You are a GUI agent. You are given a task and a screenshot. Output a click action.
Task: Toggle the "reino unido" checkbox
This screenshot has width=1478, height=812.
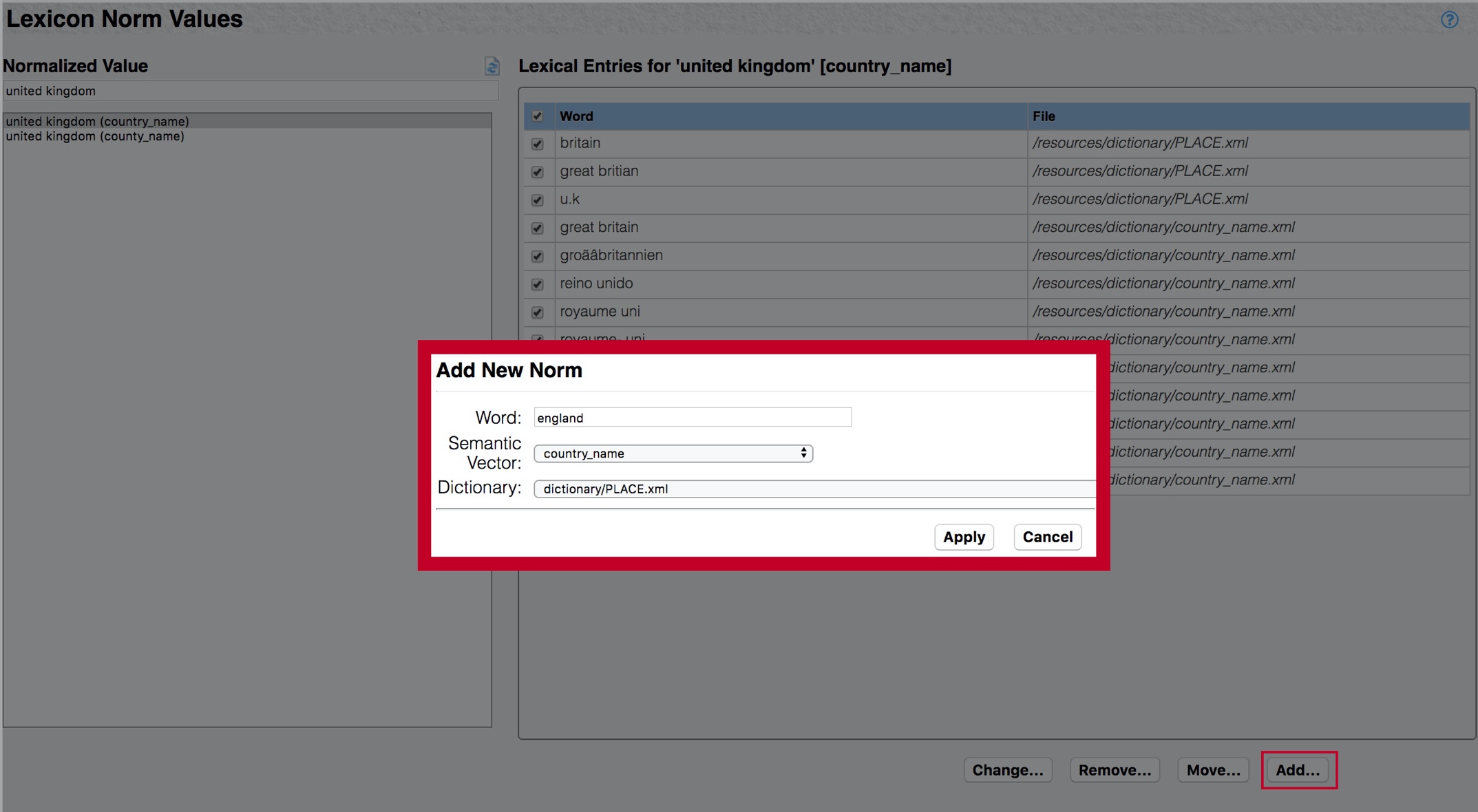[538, 284]
